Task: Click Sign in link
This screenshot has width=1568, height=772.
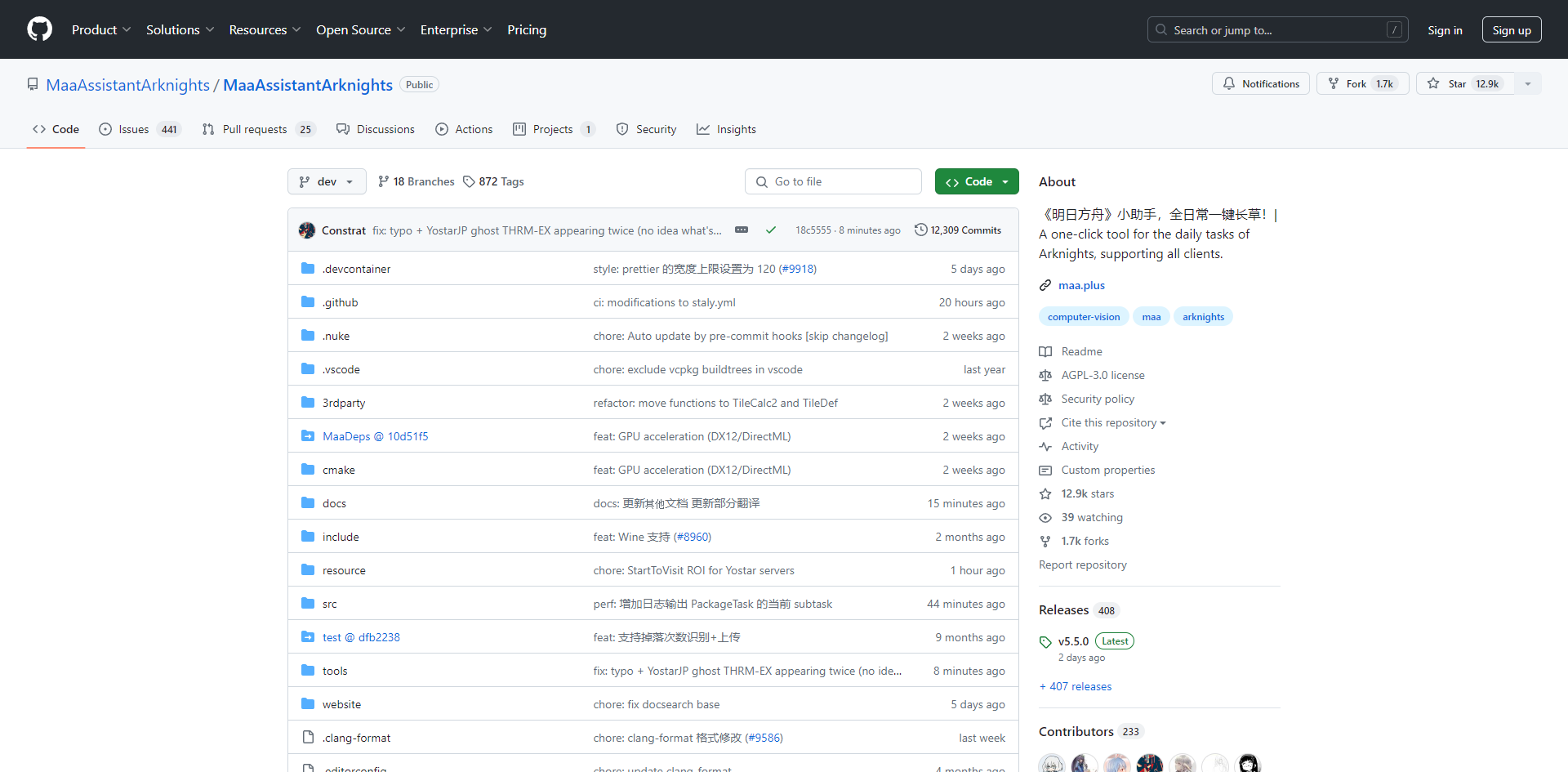Action: pos(1445,30)
